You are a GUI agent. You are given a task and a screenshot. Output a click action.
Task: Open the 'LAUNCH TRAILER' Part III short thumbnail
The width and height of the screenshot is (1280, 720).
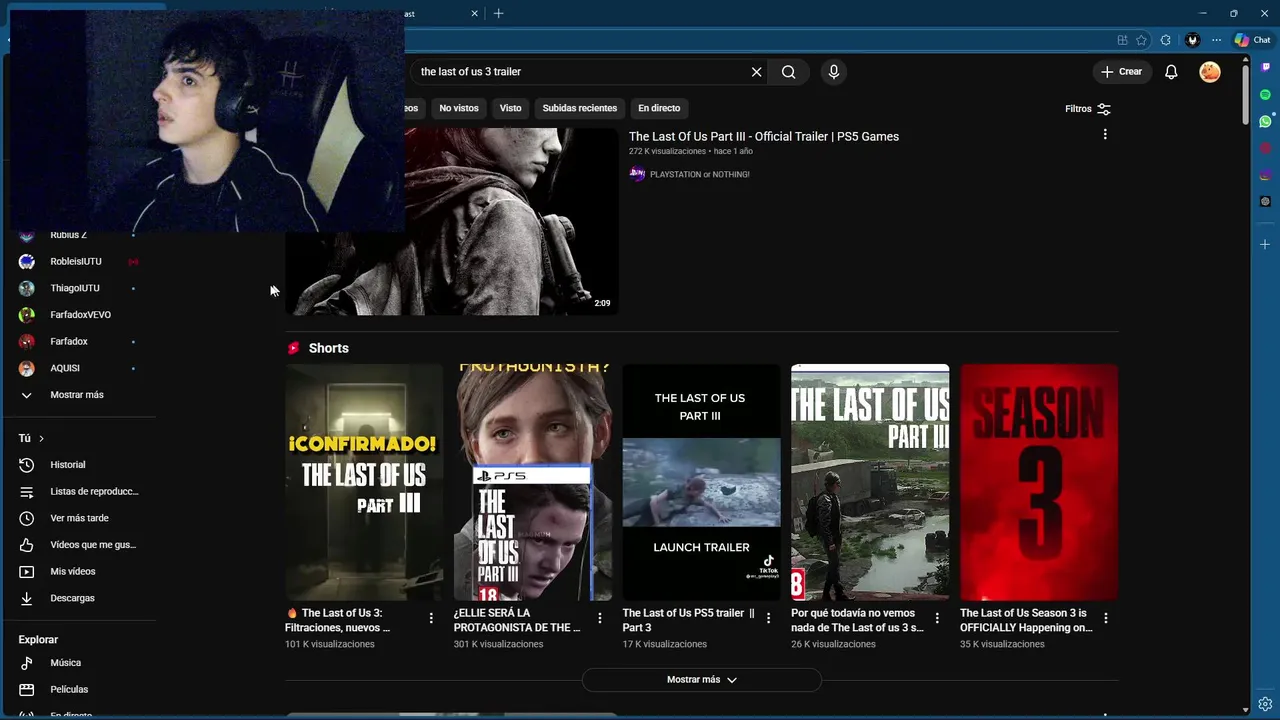tap(701, 482)
